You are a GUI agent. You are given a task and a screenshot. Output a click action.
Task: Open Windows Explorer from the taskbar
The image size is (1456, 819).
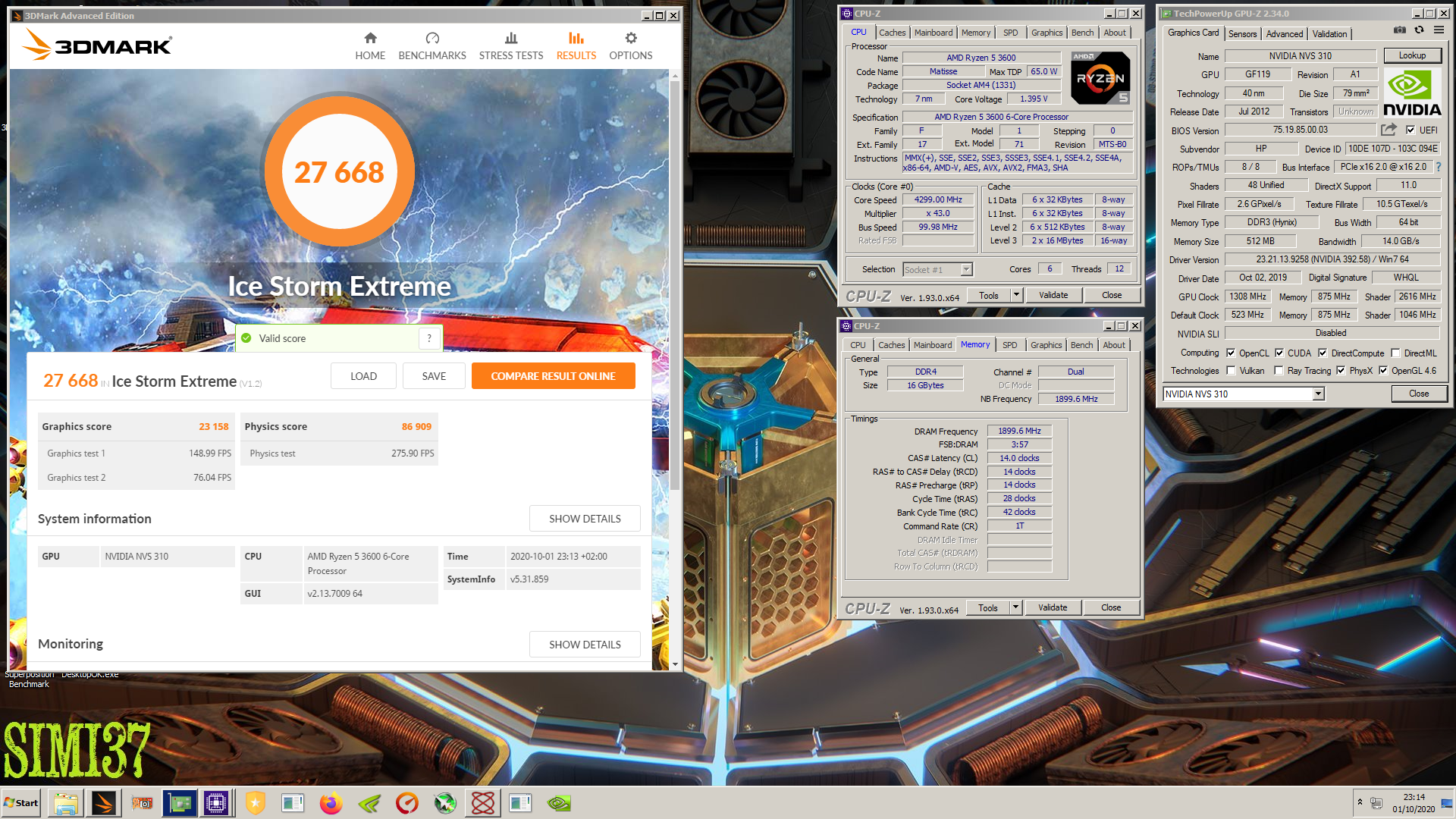[66, 802]
